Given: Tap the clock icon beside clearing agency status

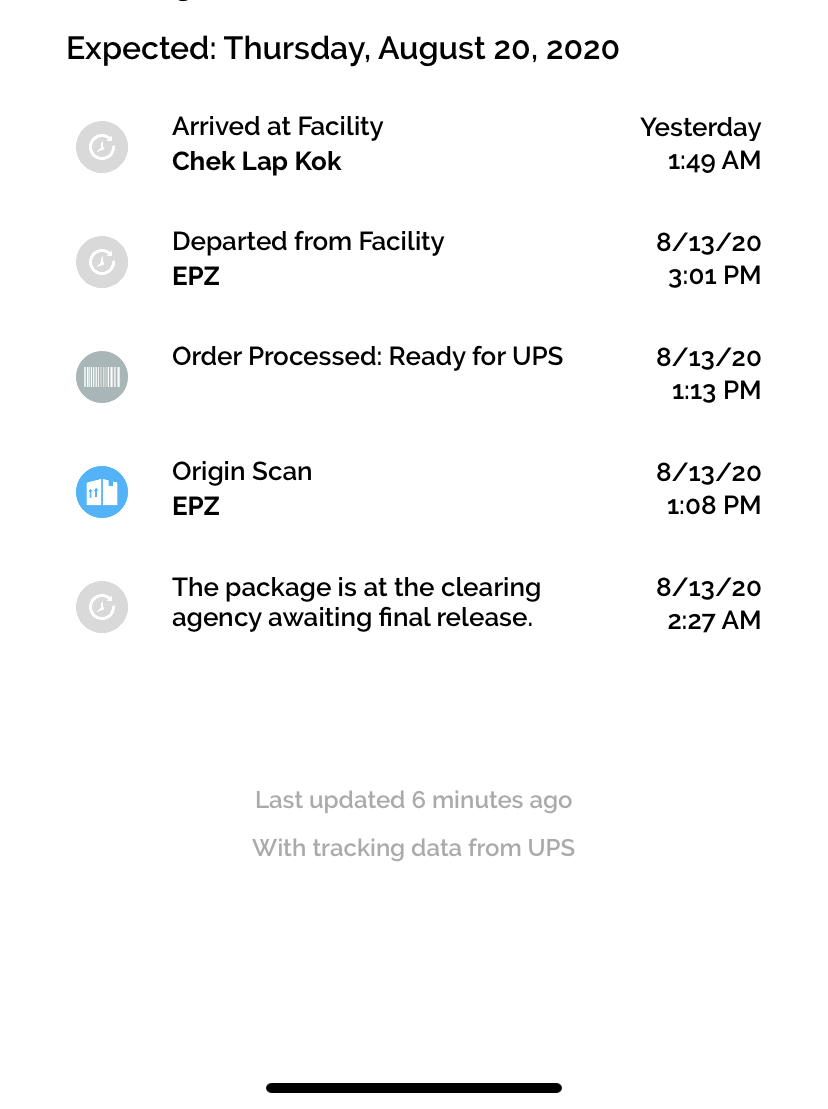Looking at the screenshot, I should coord(102,607).
